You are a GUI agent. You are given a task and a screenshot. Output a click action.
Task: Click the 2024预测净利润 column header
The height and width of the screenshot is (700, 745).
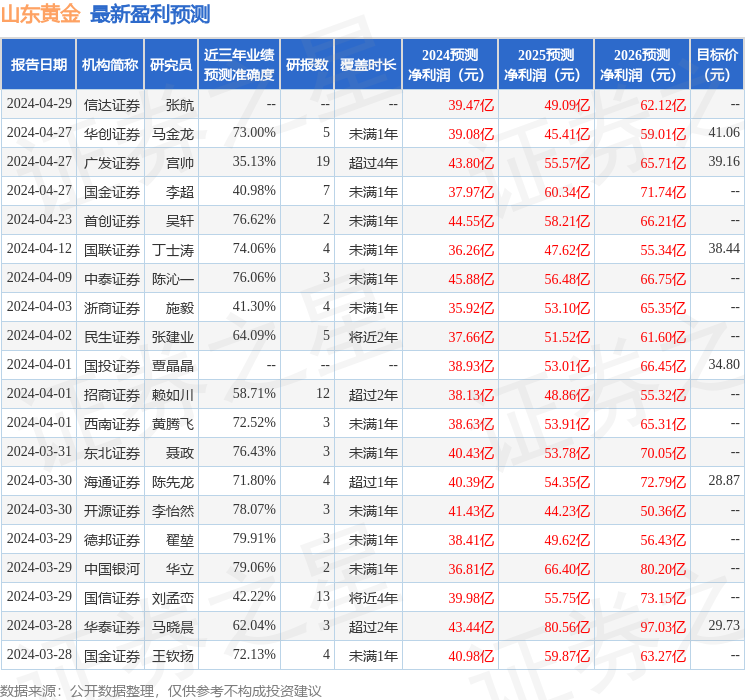(450, 65)
